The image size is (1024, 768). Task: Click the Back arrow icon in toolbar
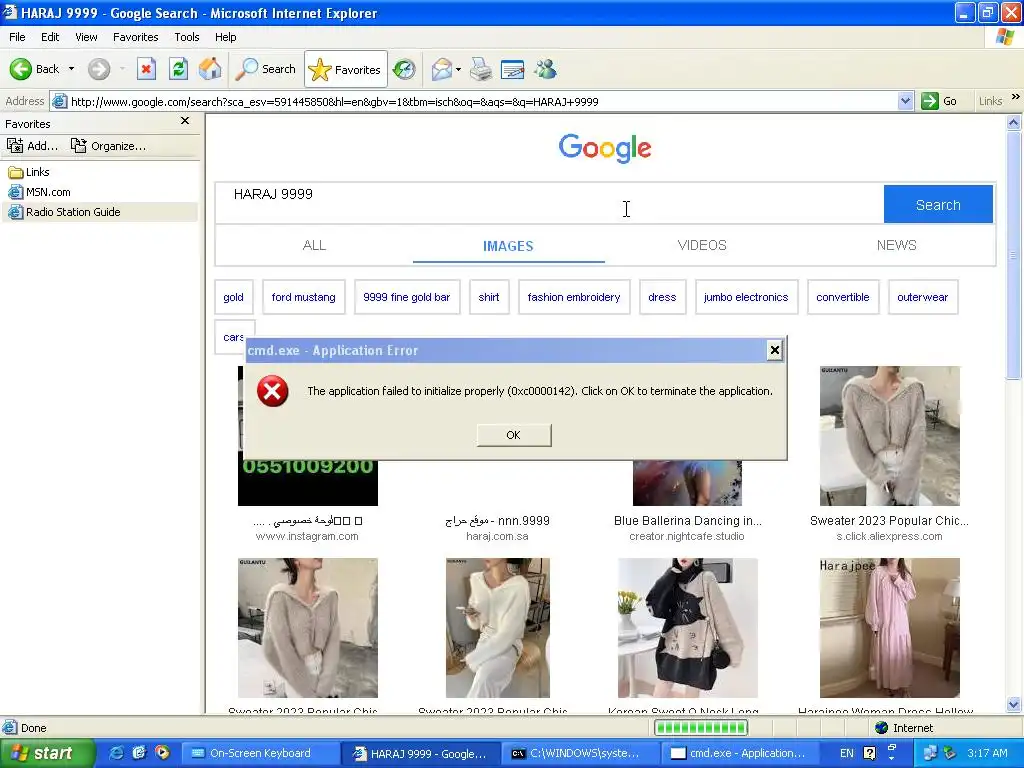(x=21, y=69)
